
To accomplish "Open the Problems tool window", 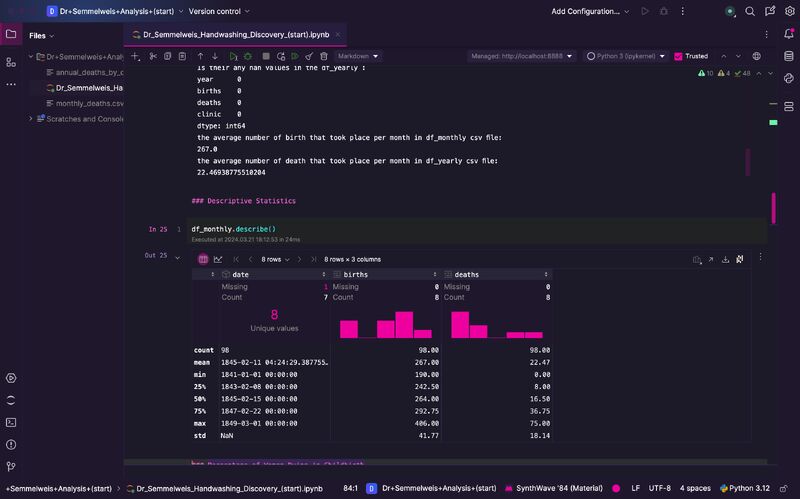I will [x=11, y=444].
